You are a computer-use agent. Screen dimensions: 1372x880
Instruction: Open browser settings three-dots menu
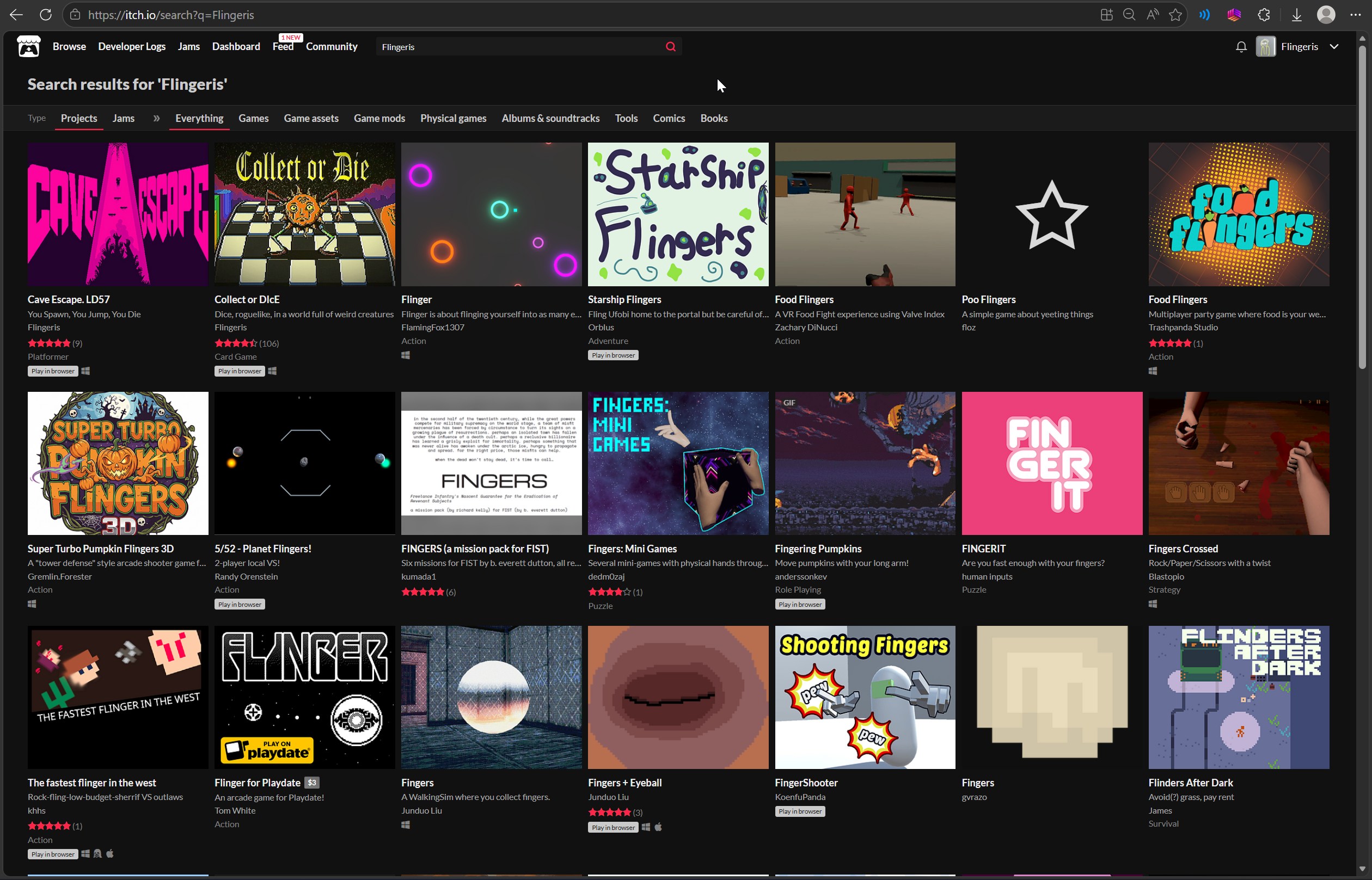(x=1355, y=15)
